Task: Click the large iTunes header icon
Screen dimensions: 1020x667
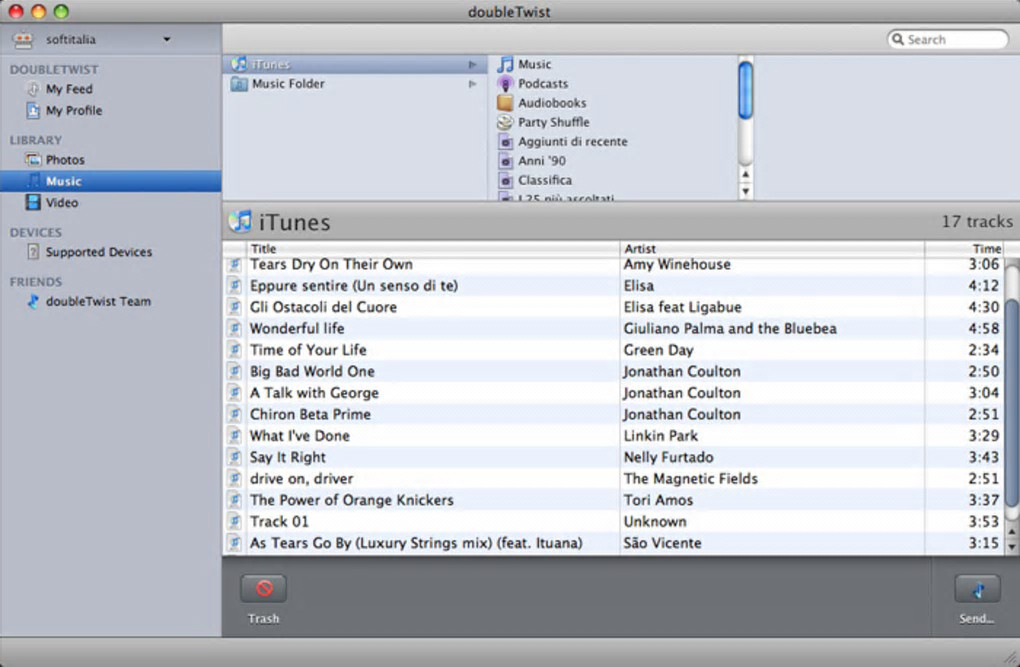Action: (240, 222)
